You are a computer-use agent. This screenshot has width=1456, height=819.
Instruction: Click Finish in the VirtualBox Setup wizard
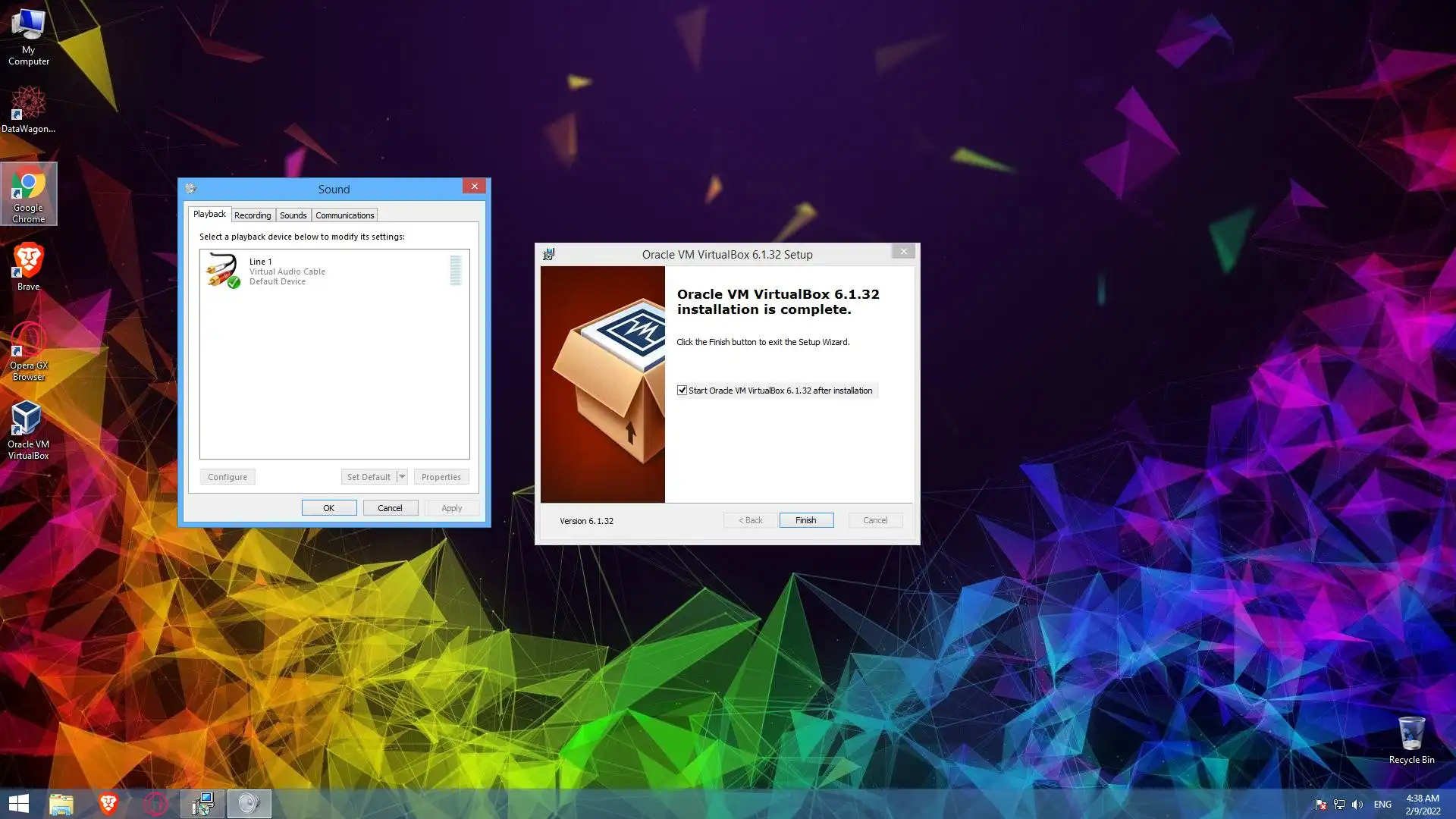point(806,520)
